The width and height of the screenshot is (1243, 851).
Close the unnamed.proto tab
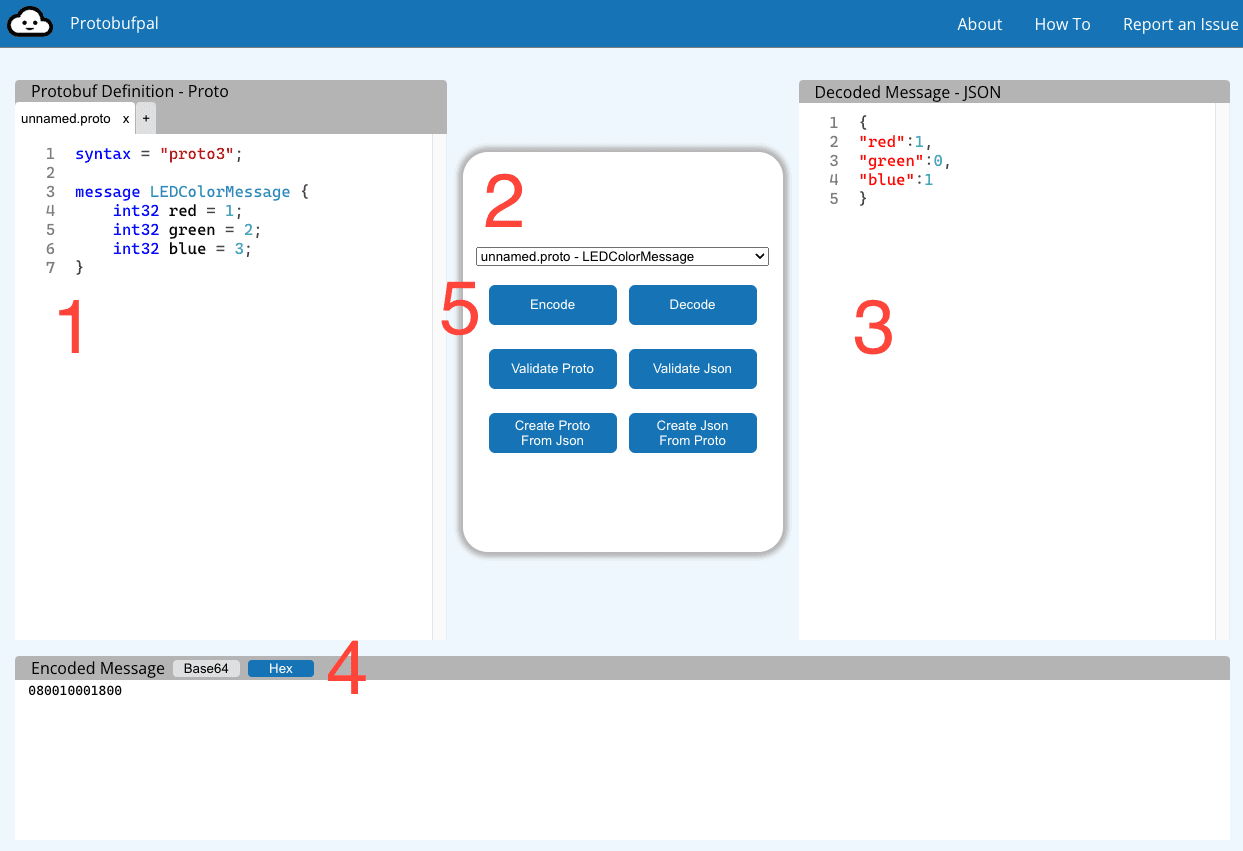(126, 117)
